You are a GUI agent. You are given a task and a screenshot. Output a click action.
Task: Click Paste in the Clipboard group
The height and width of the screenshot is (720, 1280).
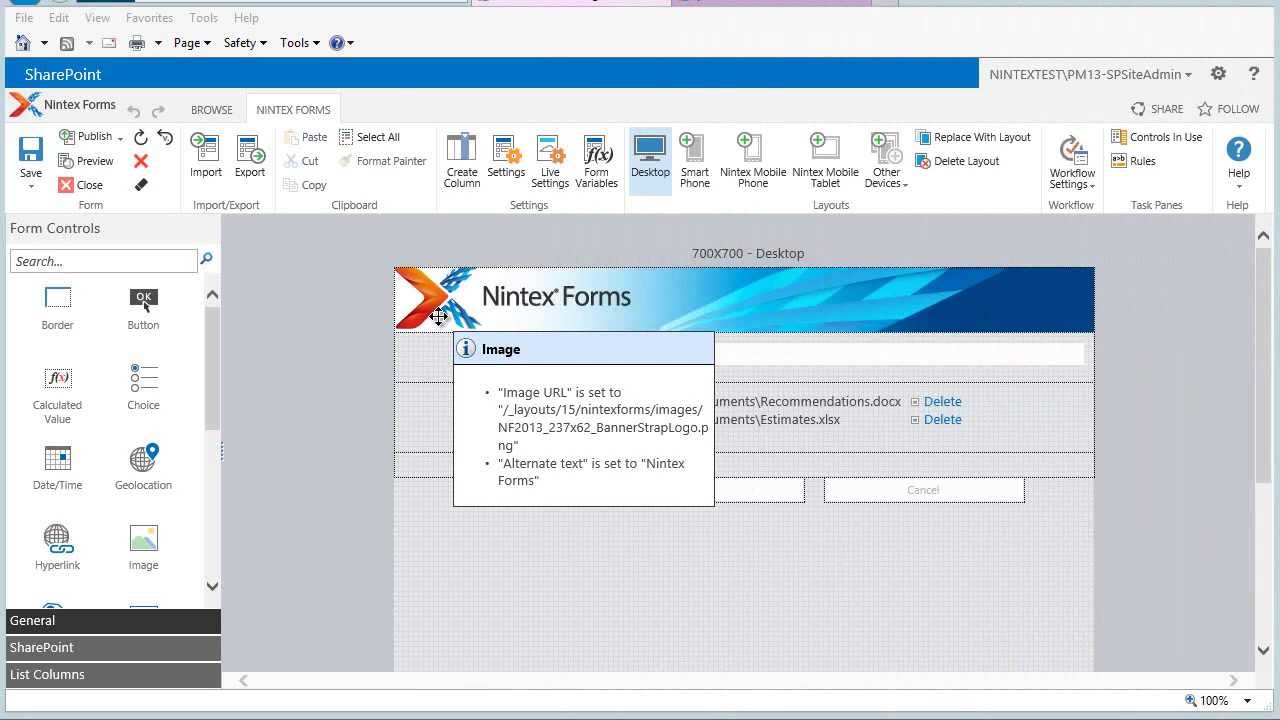[x=305, y=137]
